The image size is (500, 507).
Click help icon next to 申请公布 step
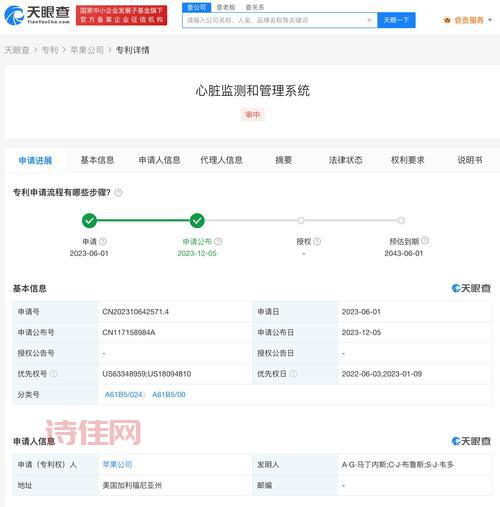(218, 241)
